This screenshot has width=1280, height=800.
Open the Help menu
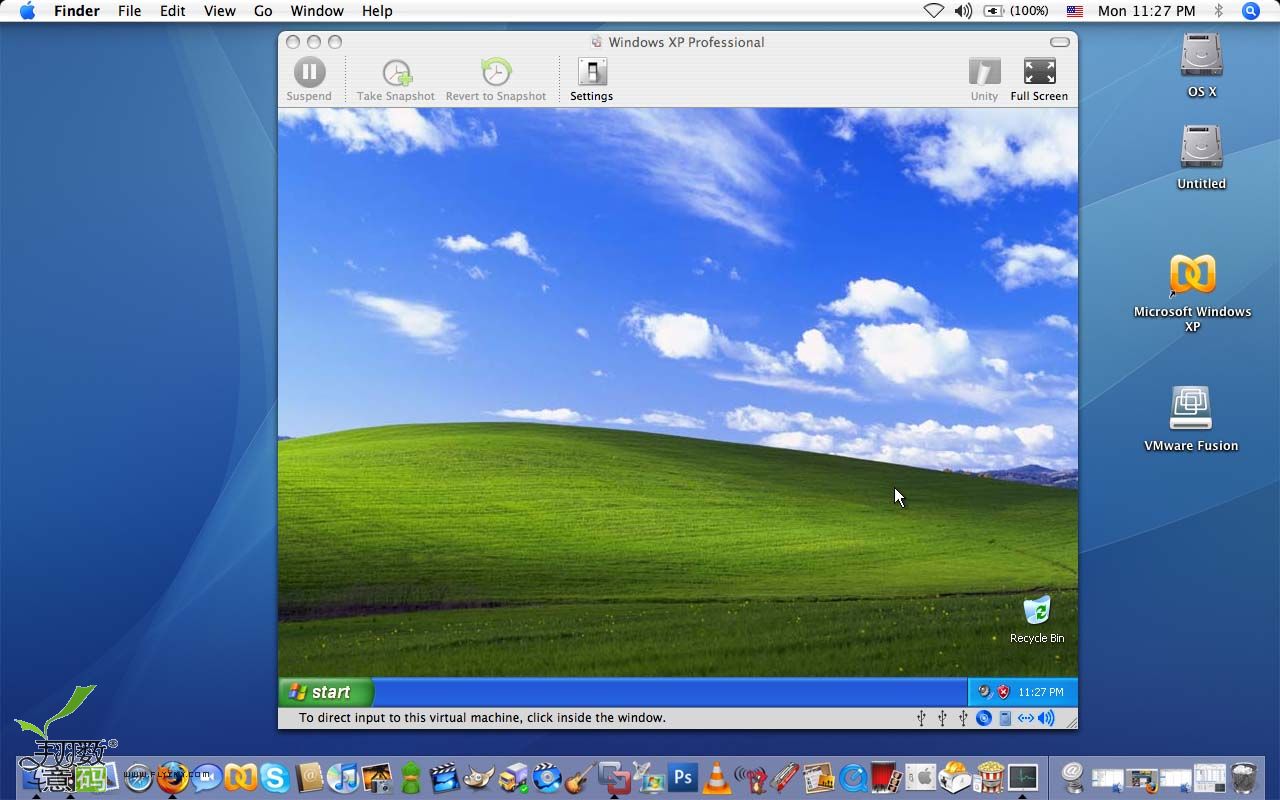click(377, 11)
